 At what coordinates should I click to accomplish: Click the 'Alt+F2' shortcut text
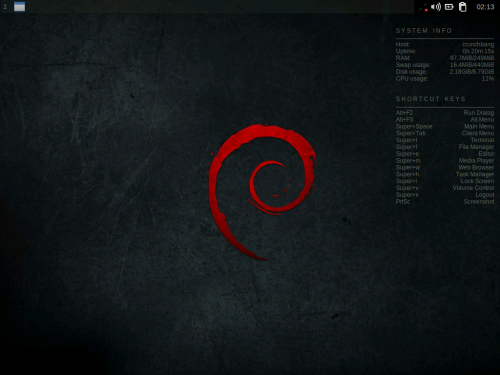[404, 113]
